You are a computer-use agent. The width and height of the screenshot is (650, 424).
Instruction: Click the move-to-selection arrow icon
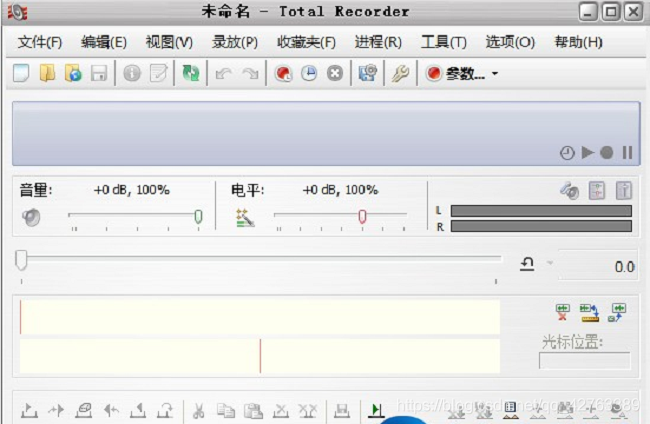[x=56, y=410]
